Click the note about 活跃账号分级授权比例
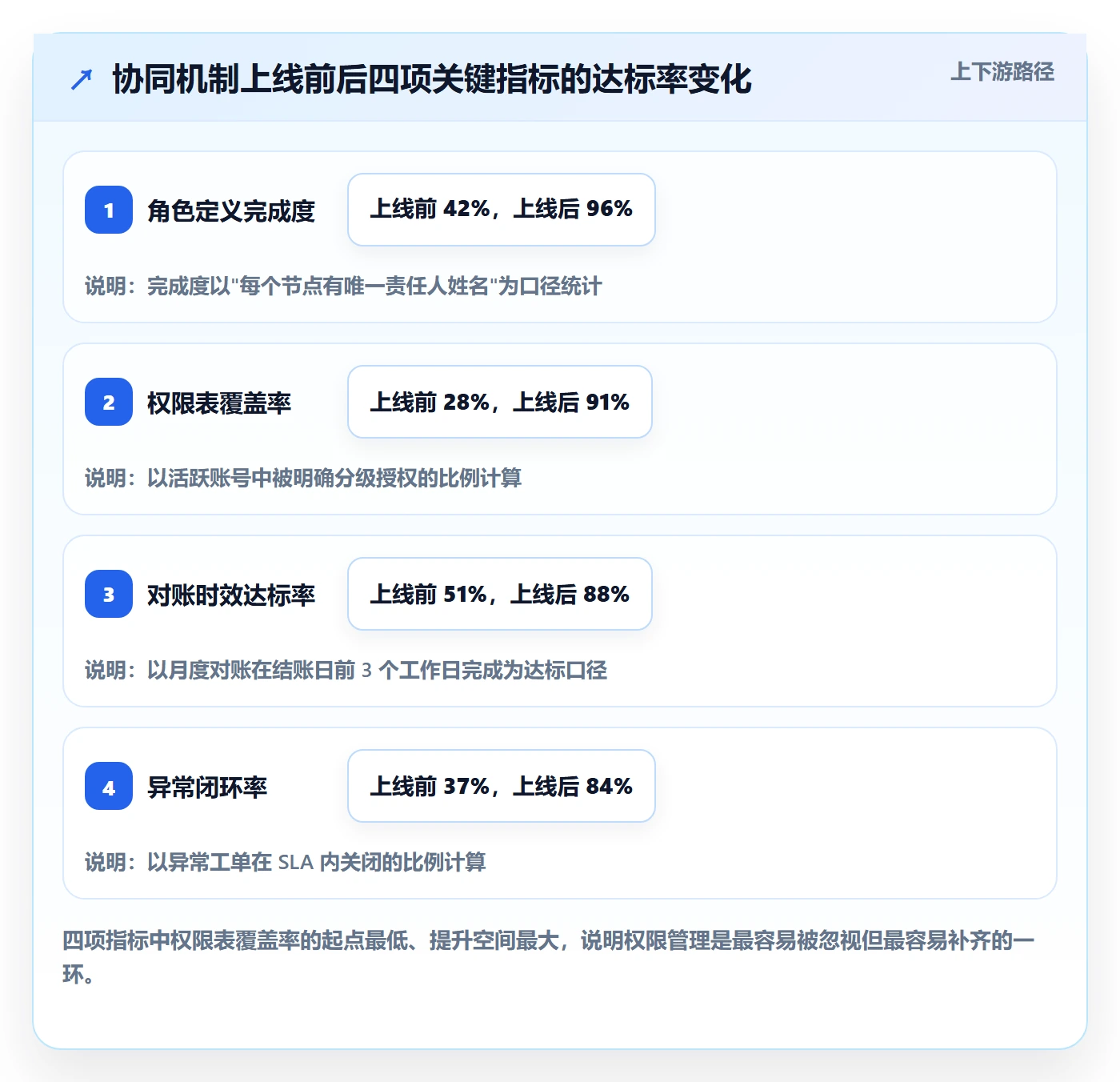Image resolution: width=1120 pixels, height=1082 pixels. coord(303,478)
